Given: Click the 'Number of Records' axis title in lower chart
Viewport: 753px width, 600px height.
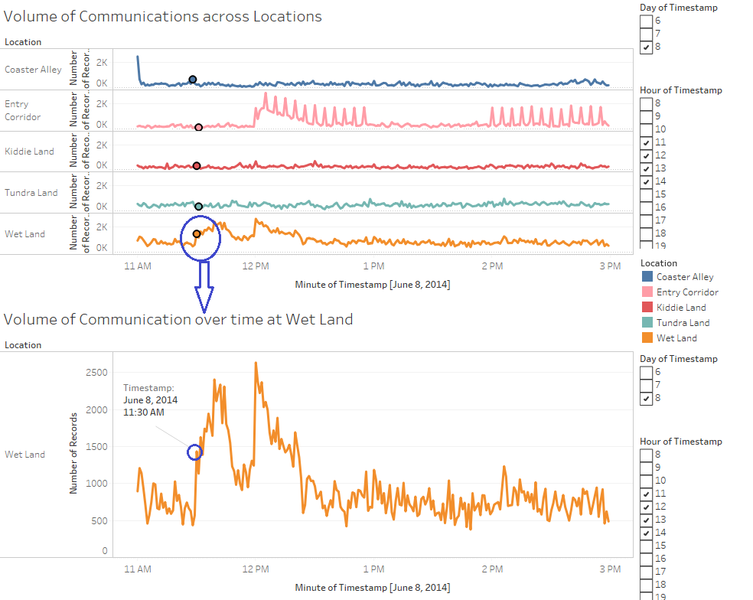Looking at the screenshot, I should 73,453.
